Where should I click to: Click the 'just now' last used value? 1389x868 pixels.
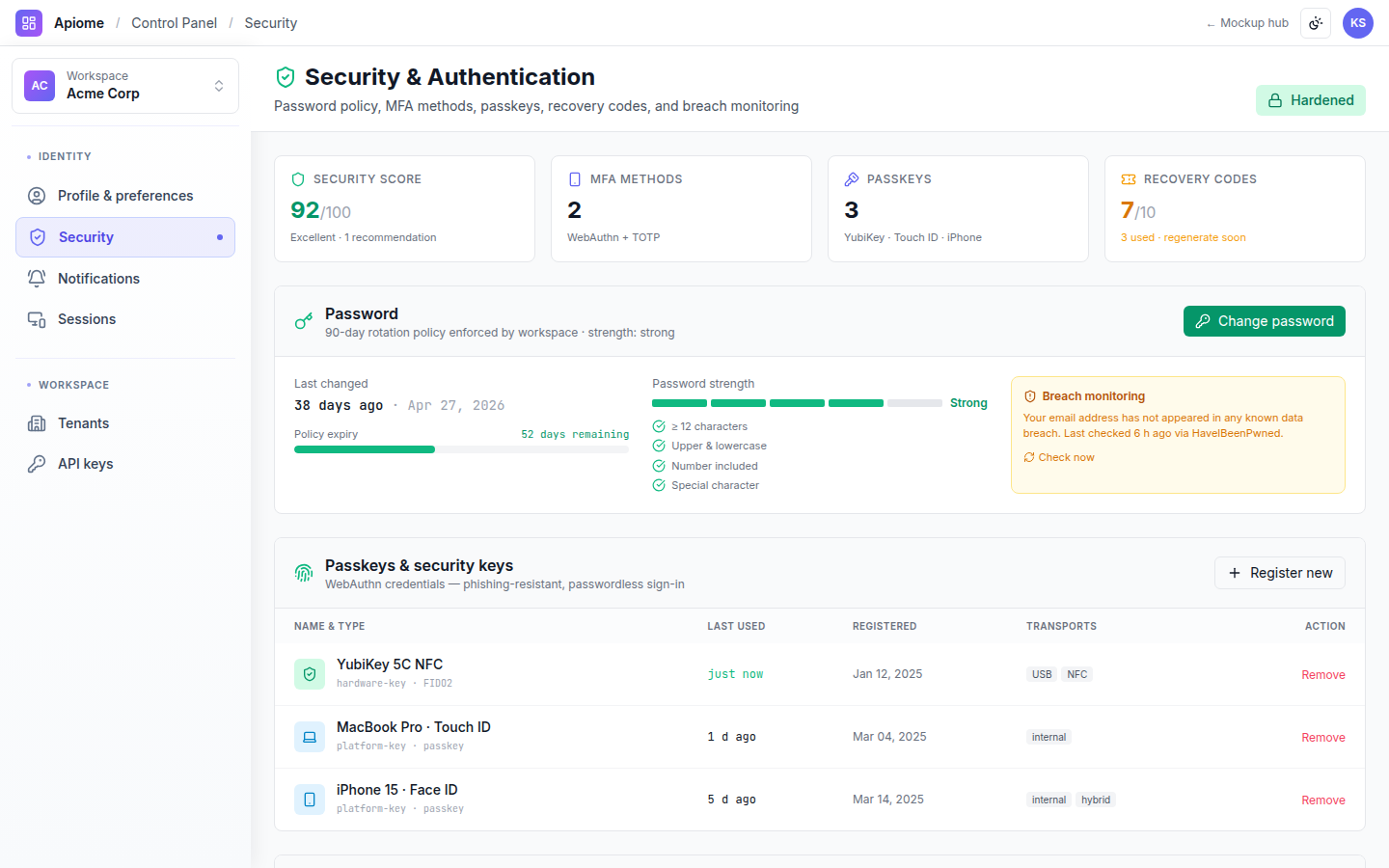point(735,674)
